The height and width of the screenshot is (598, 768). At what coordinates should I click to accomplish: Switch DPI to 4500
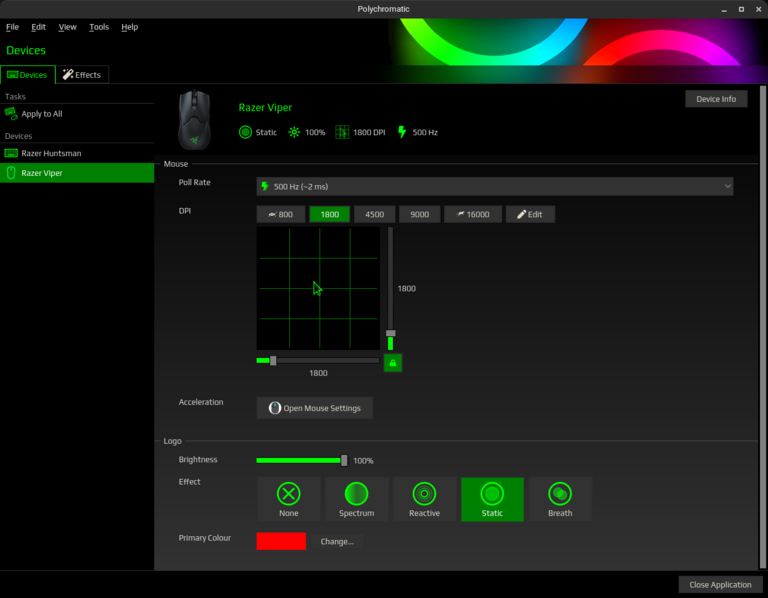(375, 215)
